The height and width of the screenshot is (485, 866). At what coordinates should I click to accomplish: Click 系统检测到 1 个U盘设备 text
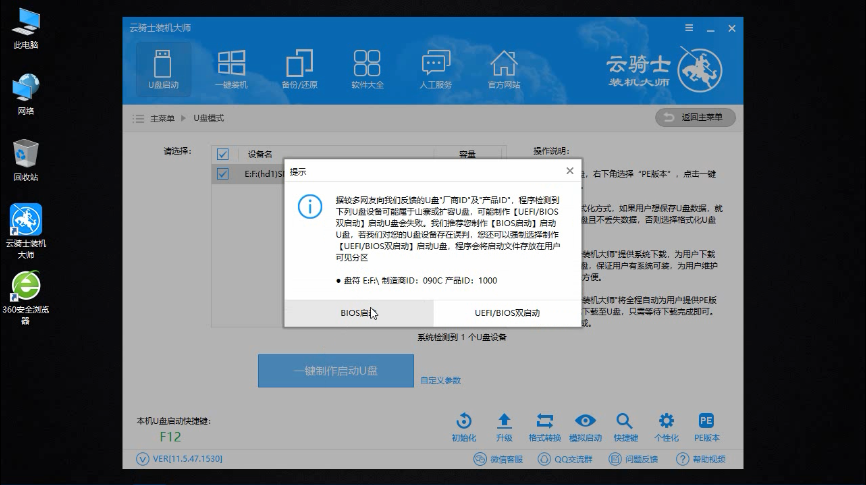[462, 337]
